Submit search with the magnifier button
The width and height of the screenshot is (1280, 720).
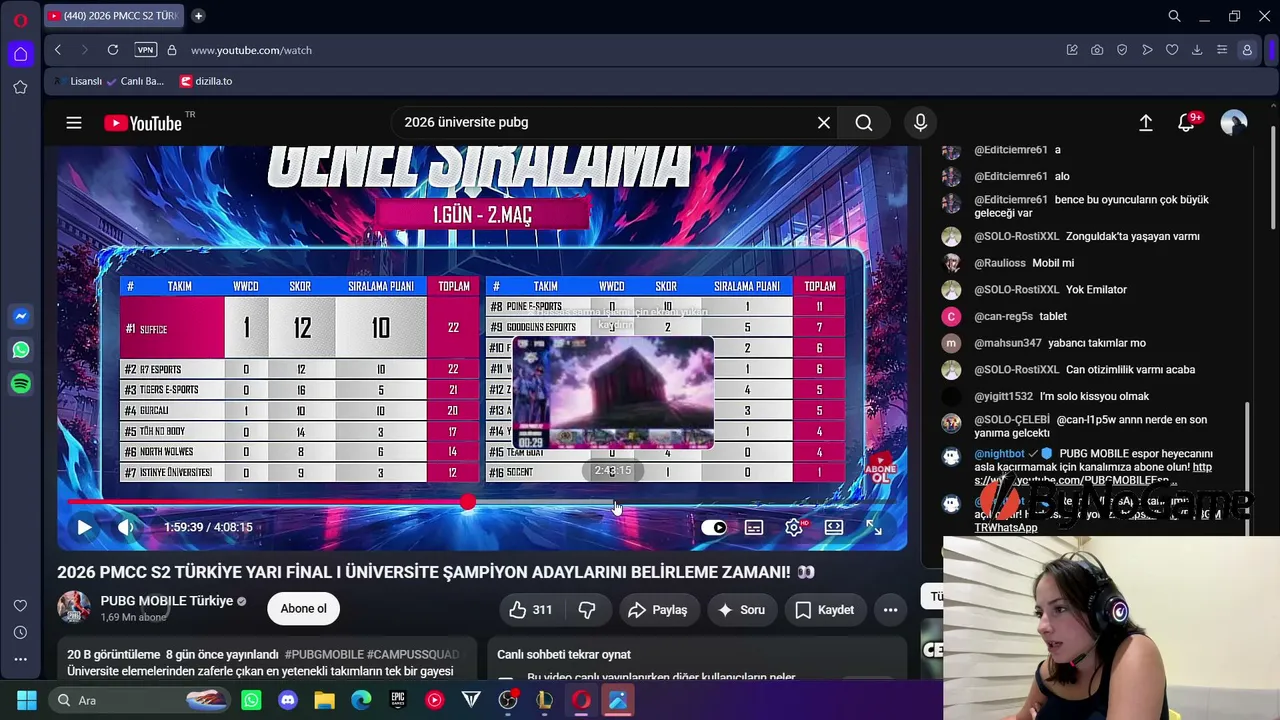[x=864, y=122]
